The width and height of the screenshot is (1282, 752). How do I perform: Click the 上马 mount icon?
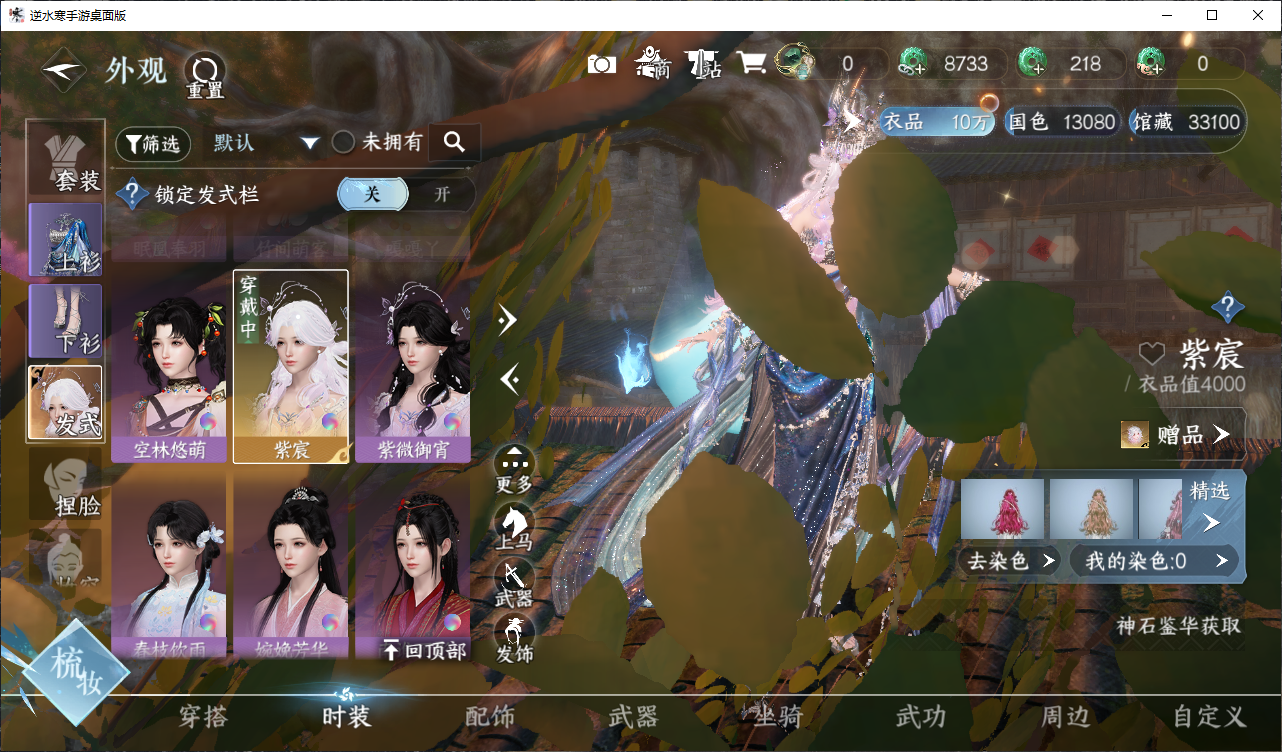pos(515,528)
